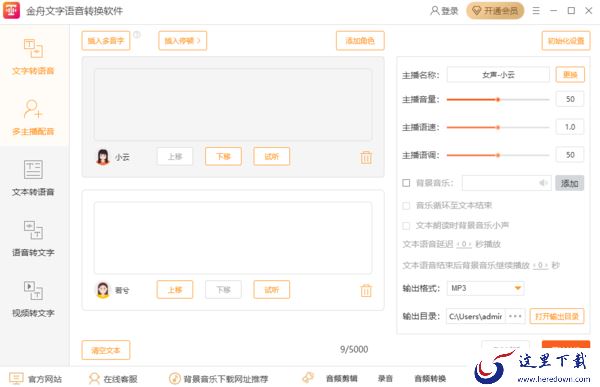Click 试听 on the second voice card

pyautogui.click(x=272, y=289)
